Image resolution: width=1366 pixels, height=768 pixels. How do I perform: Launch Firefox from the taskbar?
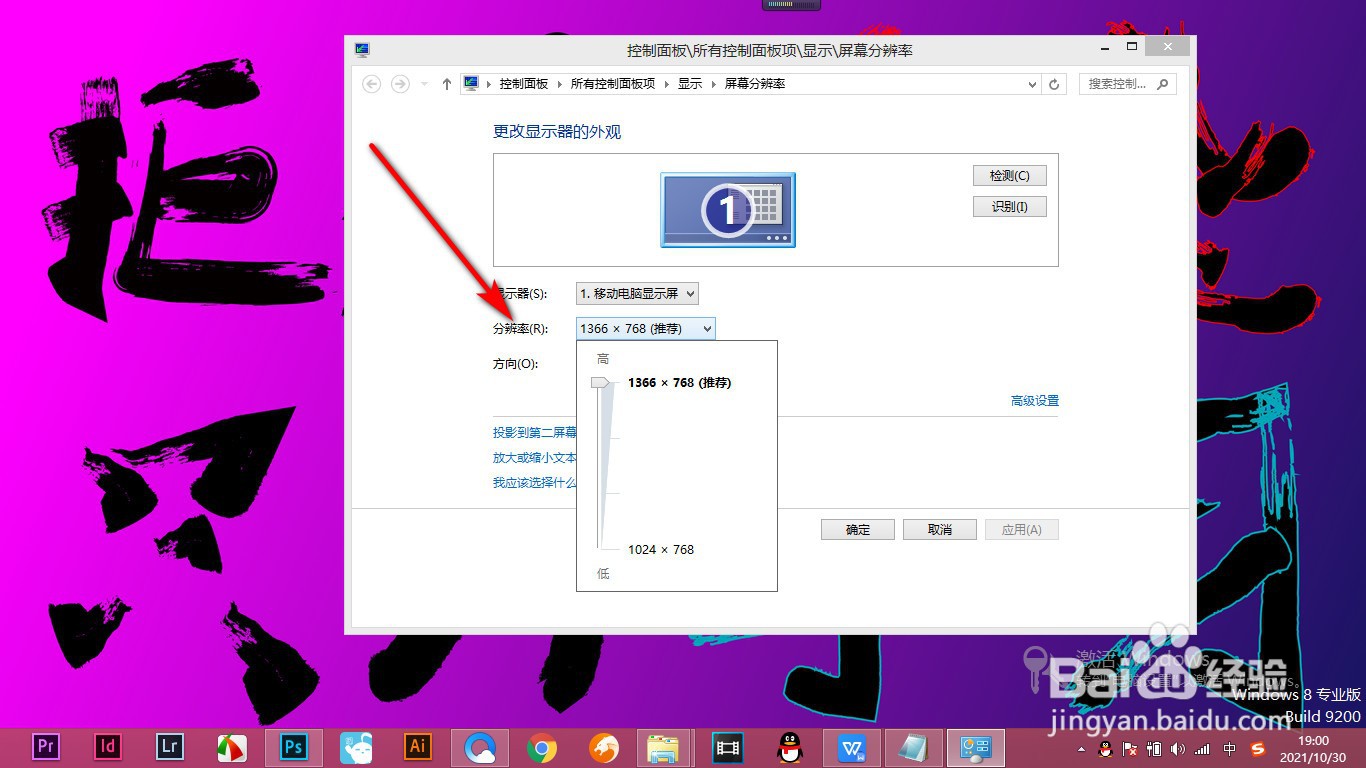[x=603, y=747]
